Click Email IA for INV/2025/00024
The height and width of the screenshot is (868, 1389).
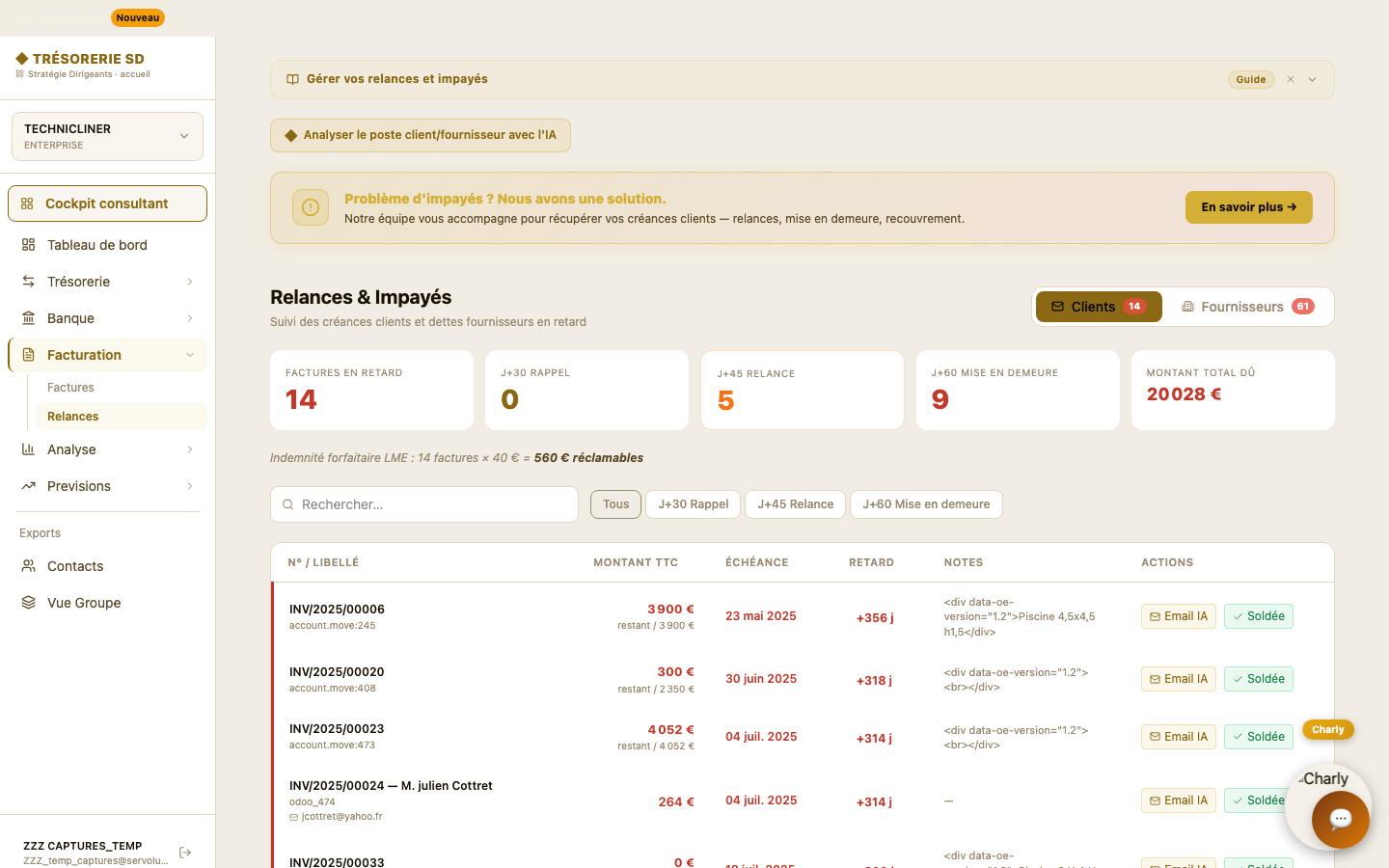1179,800
